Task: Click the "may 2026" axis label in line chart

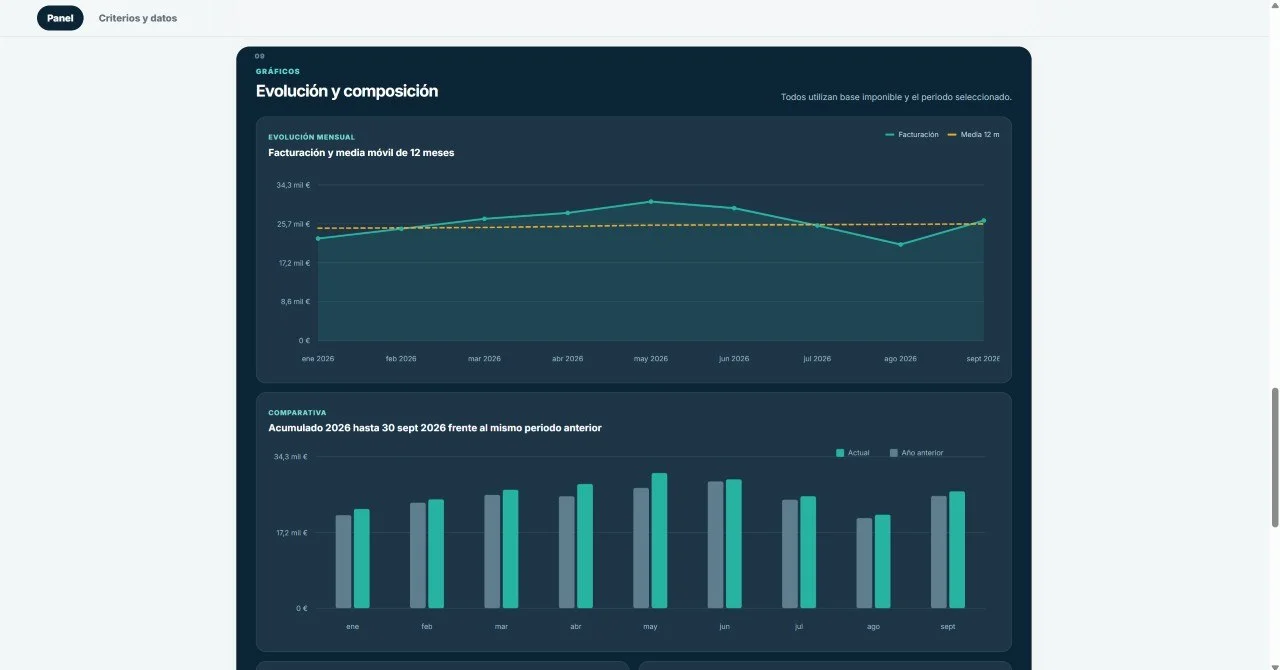Action: (x=650, y=358)
